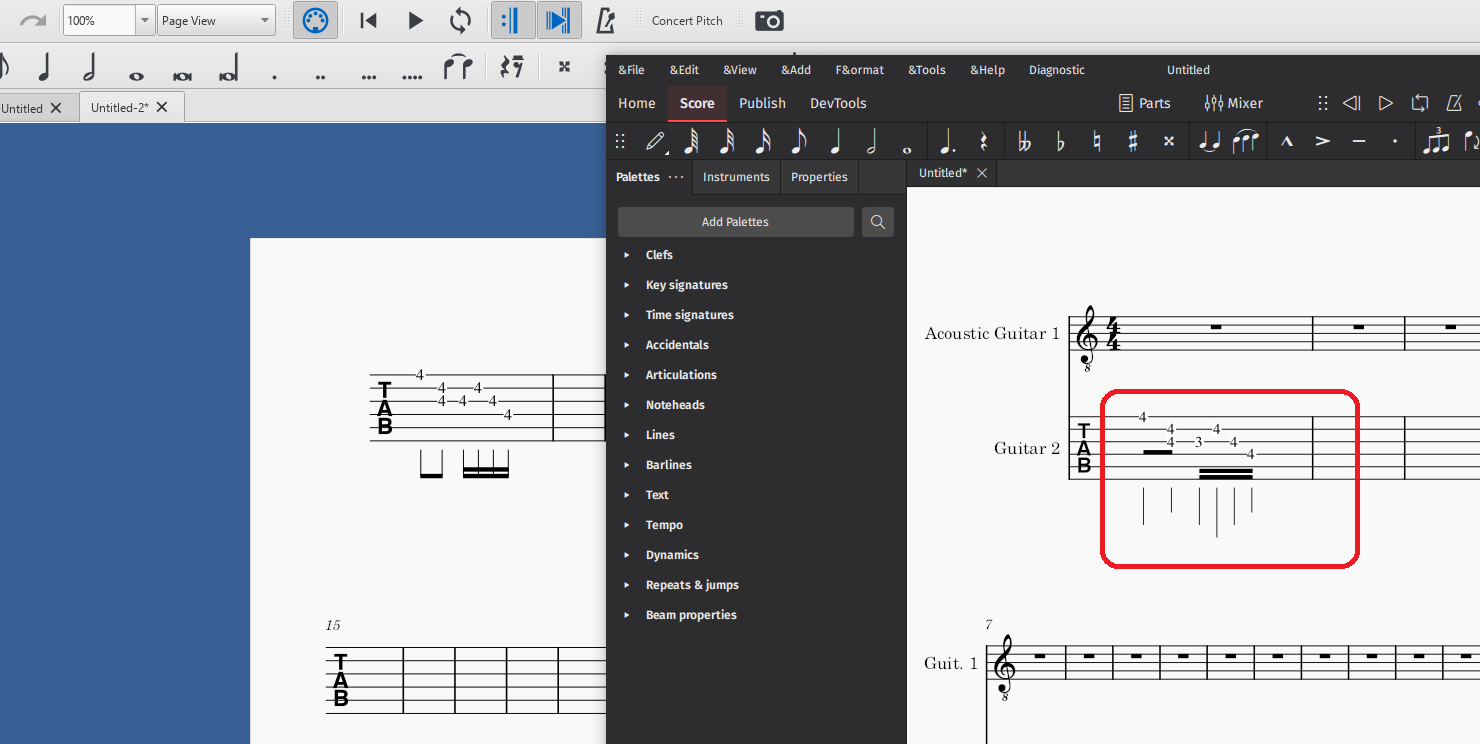
Task: Start playback with the play button
Action: coord(415,20)
